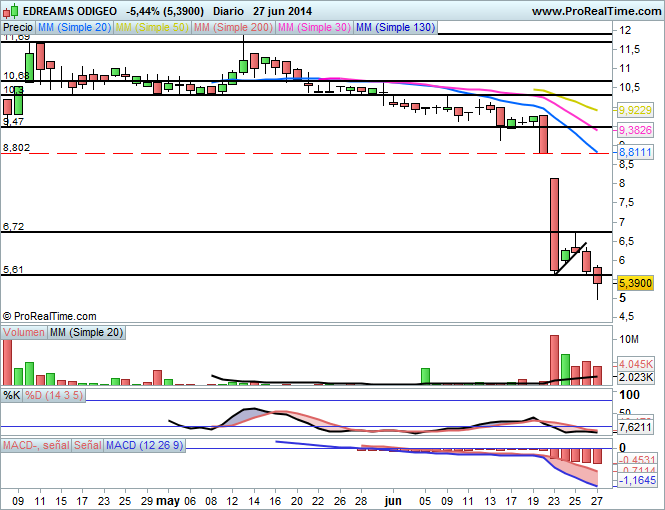Click the tallest red volume bar at 10M
The image size is (665, 510).
click(554, 360)
